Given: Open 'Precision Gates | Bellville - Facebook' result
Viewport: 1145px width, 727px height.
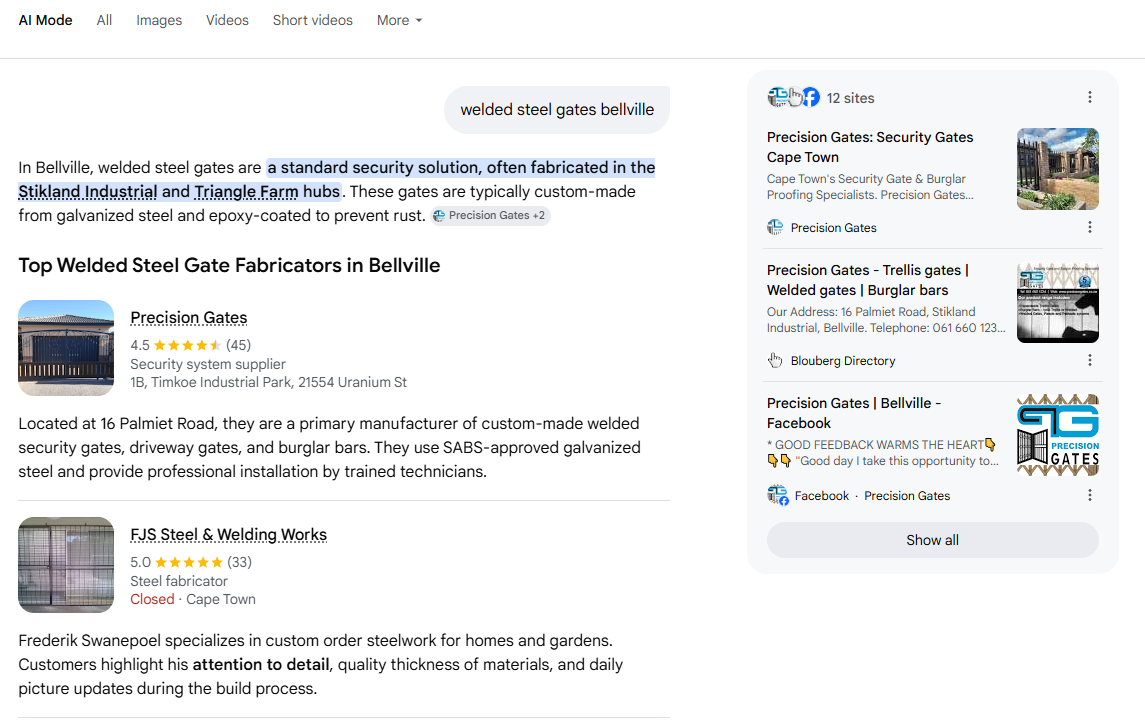Looking at the screenshot, I should (854, 413).
